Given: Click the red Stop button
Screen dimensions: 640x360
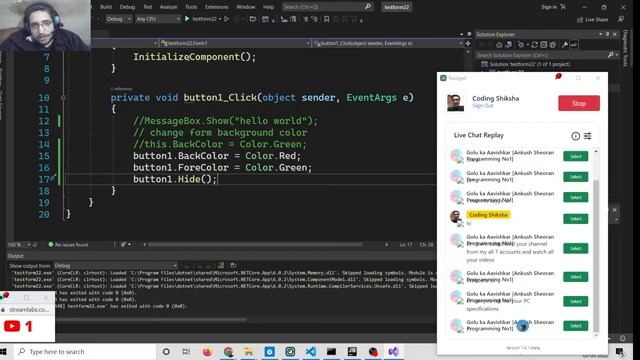Looking at the screenshot, I should pyautogui.click(x=579, y=103).
